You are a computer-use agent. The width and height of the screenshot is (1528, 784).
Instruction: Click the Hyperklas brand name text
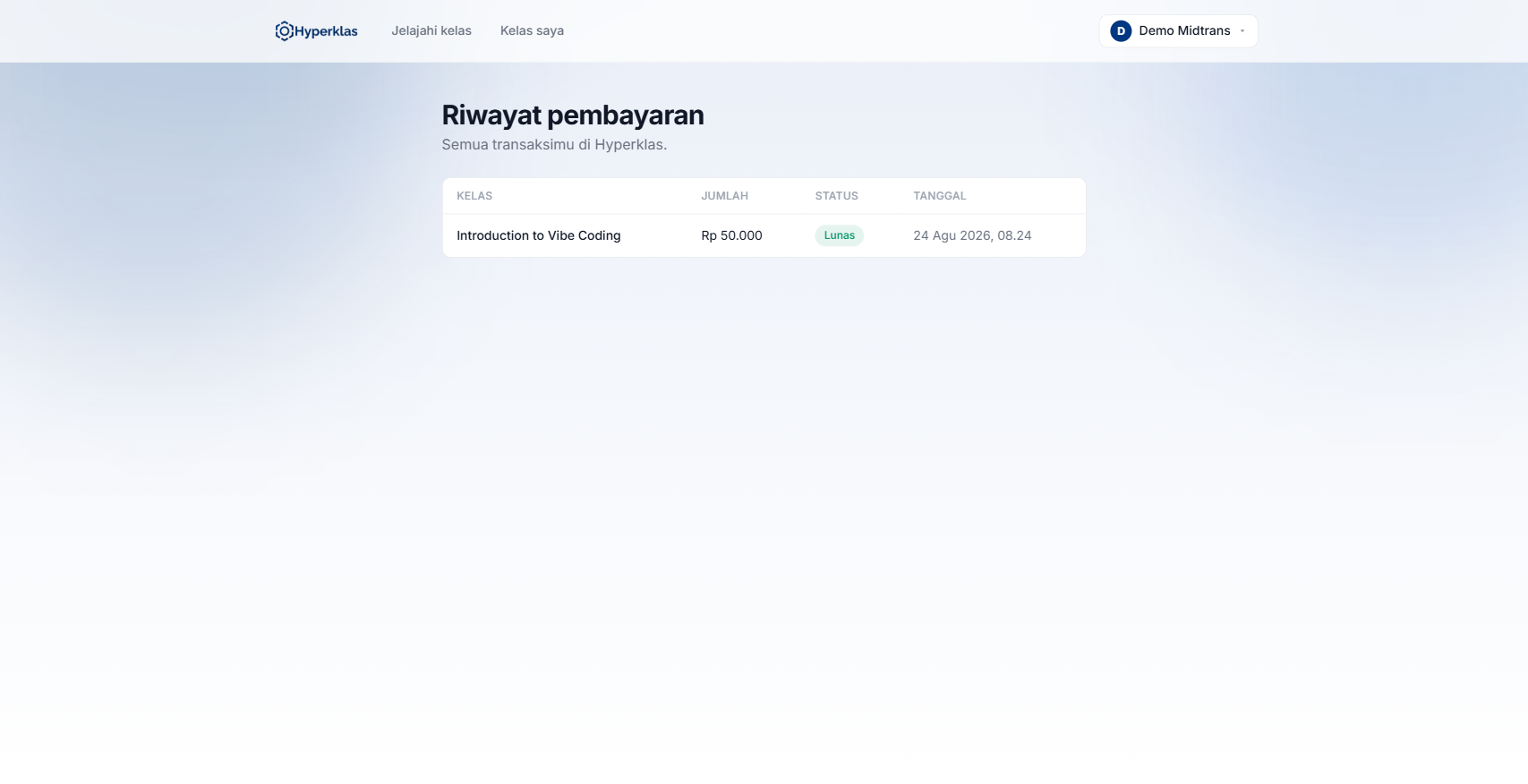pyautogui.click(x=326, y=31)
